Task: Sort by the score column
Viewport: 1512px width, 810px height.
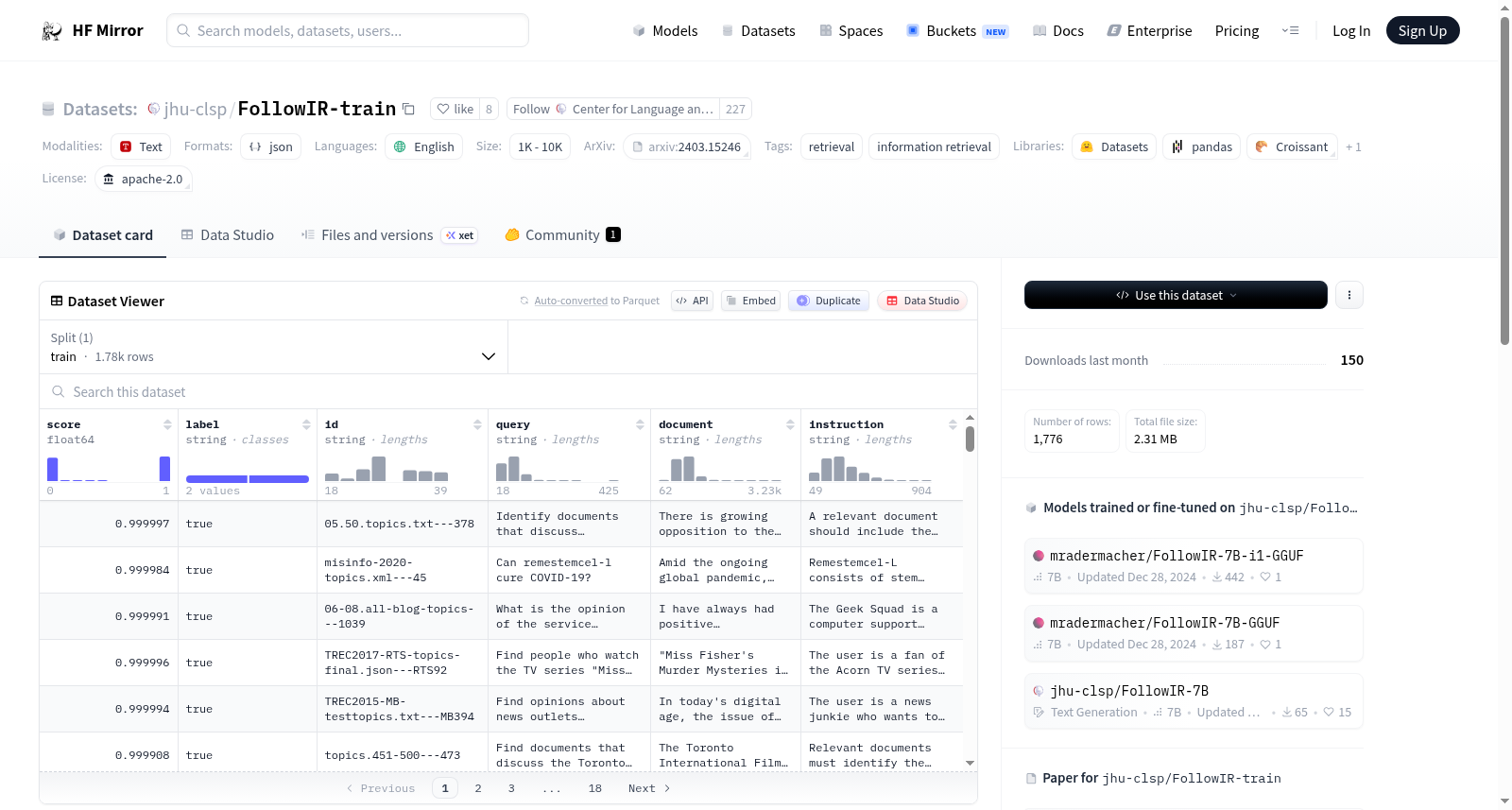Action: (x=167, y=424)
